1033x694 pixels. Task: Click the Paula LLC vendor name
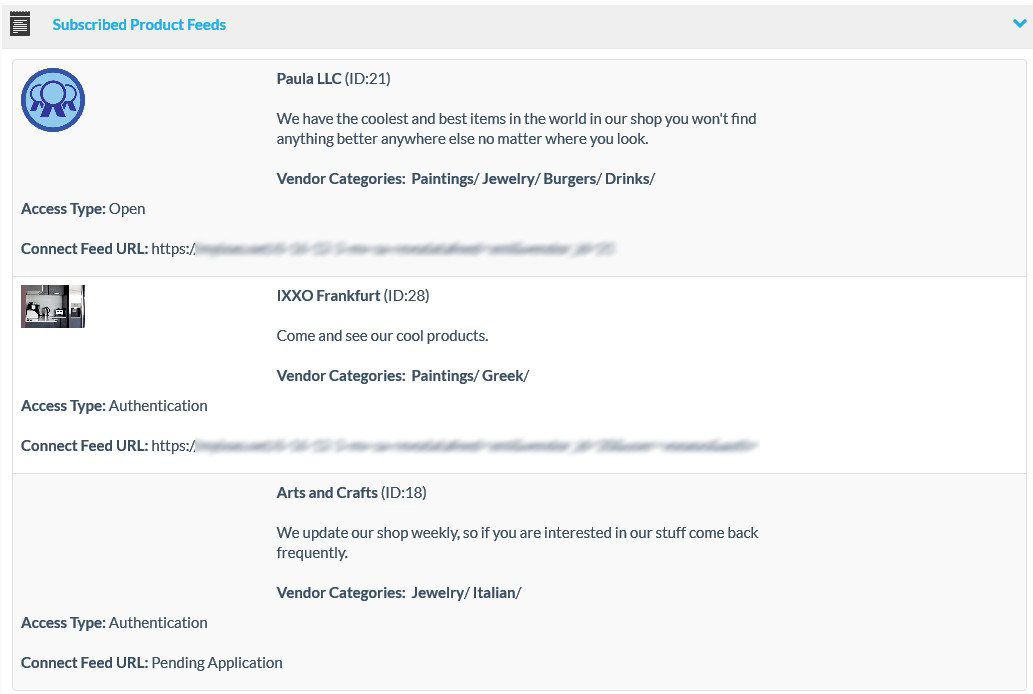[x=308, y=78]
